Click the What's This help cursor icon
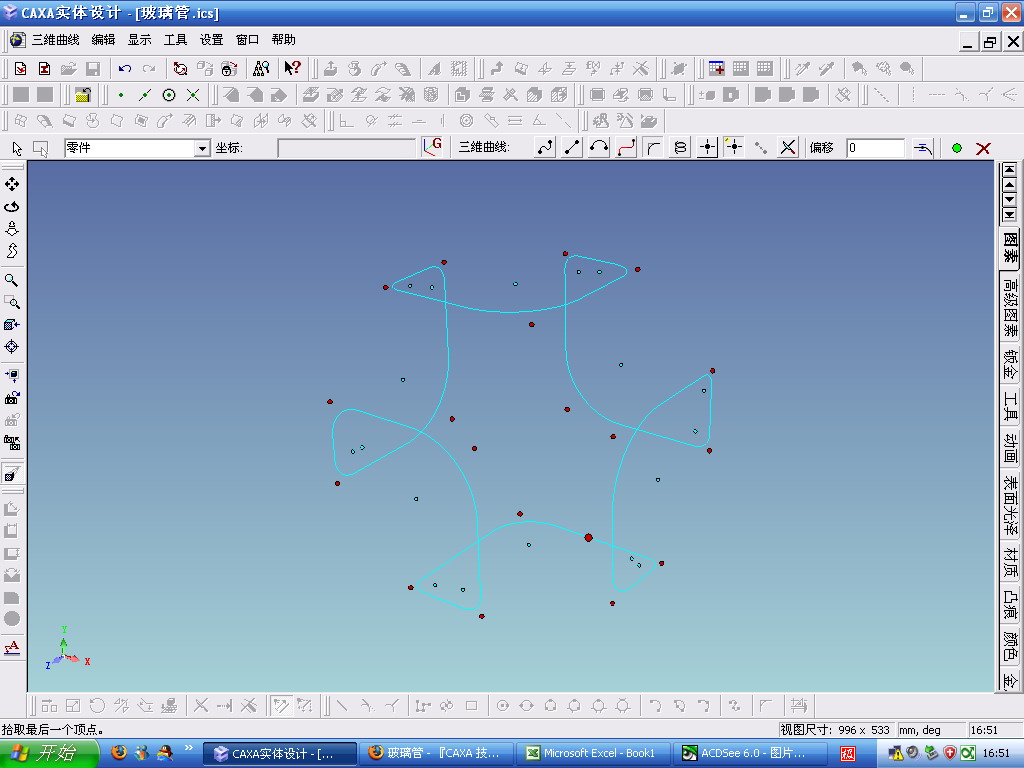Image resolution: width=1024 pixels, height=768 pixels. pyautogui.click(x=292, y=68)
